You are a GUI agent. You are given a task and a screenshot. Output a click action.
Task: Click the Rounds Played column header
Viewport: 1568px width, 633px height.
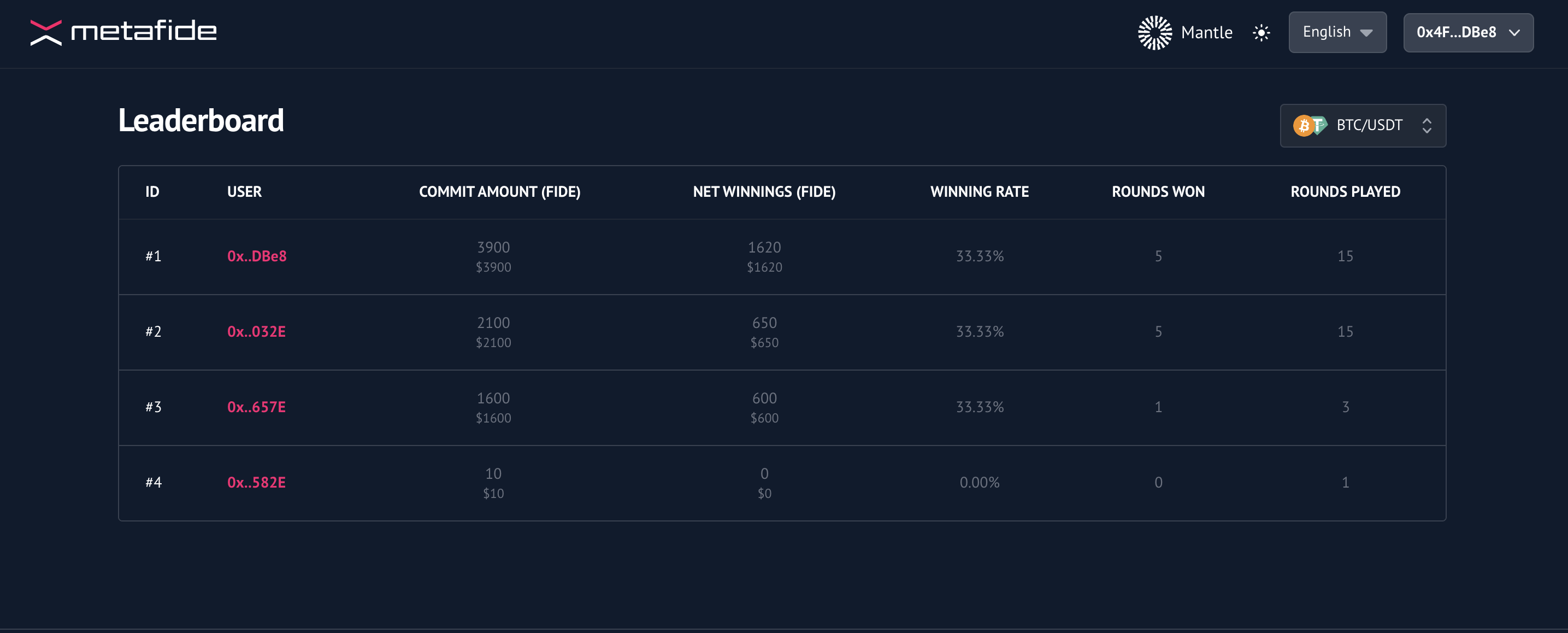[1345, 192]
